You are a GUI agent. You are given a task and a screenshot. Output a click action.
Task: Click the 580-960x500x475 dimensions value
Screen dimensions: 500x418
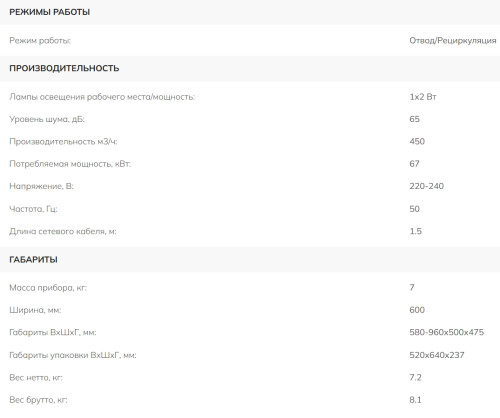pyautogui.click(x=447, y=332)
